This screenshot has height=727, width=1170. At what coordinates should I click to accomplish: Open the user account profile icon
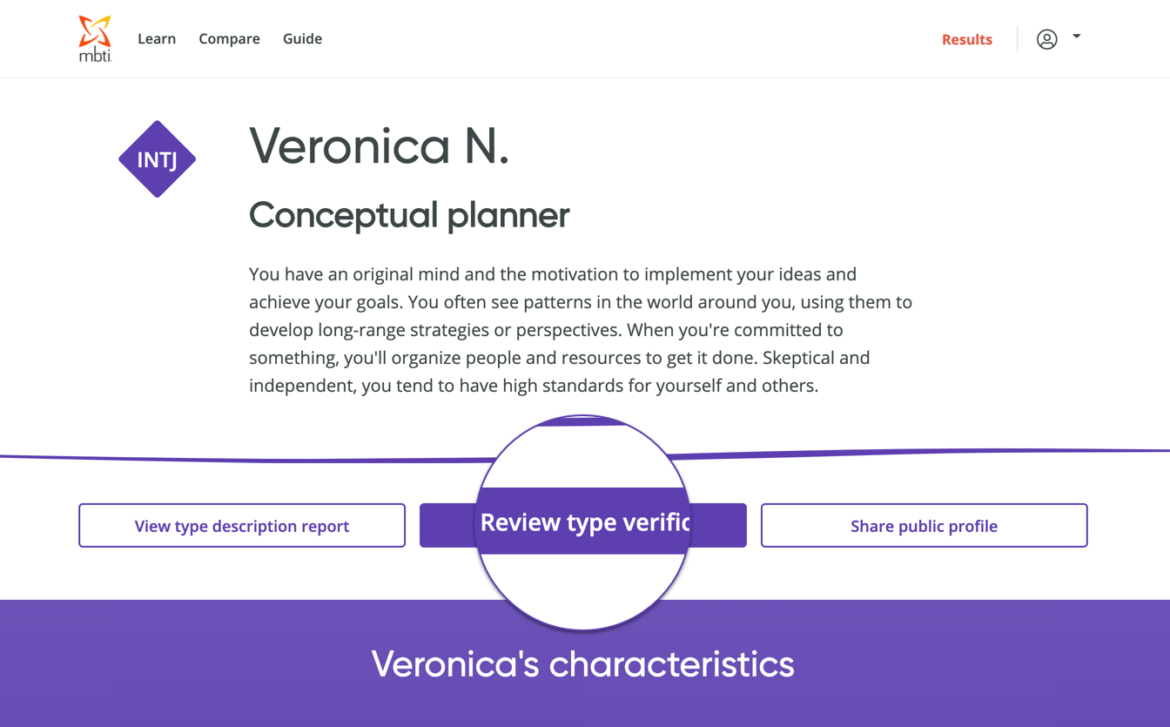1046,39
